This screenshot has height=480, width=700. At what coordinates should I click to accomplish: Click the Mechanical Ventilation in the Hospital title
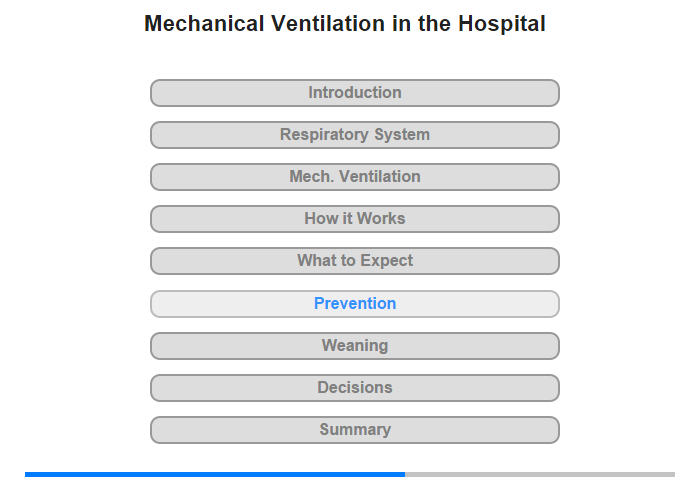345,23
